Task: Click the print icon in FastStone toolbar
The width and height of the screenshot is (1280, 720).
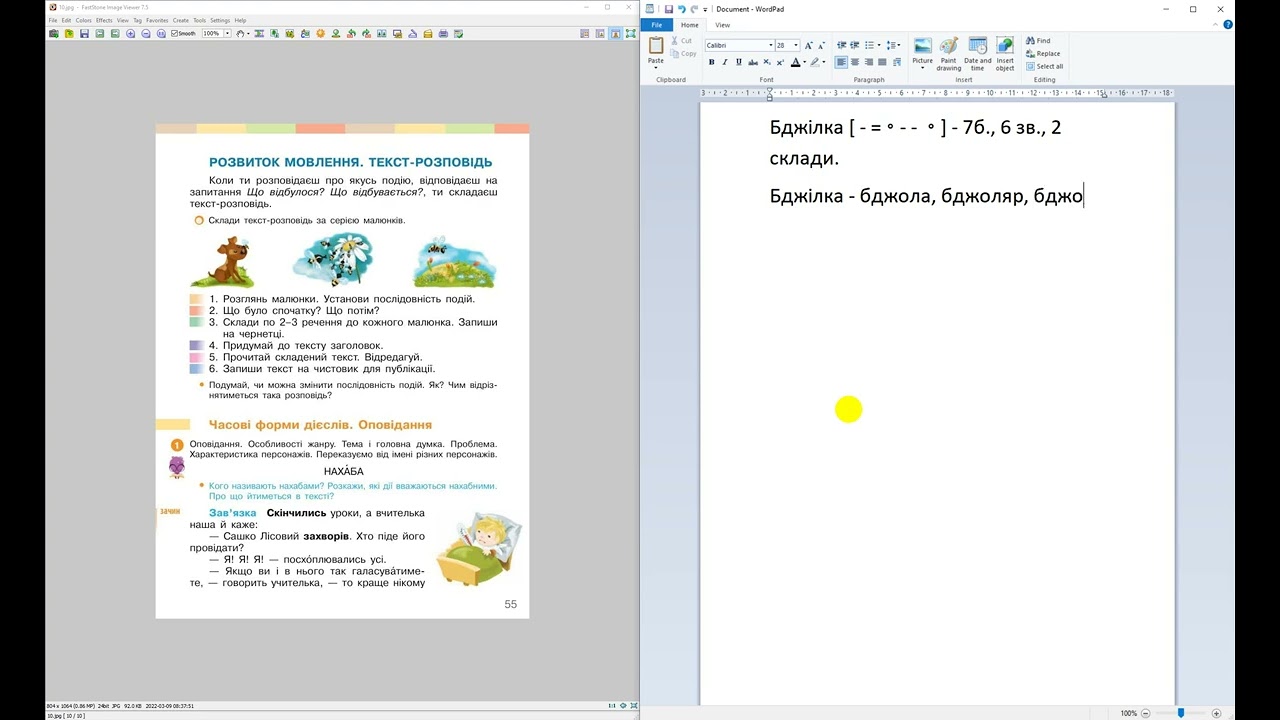Action: click(443, 33)
